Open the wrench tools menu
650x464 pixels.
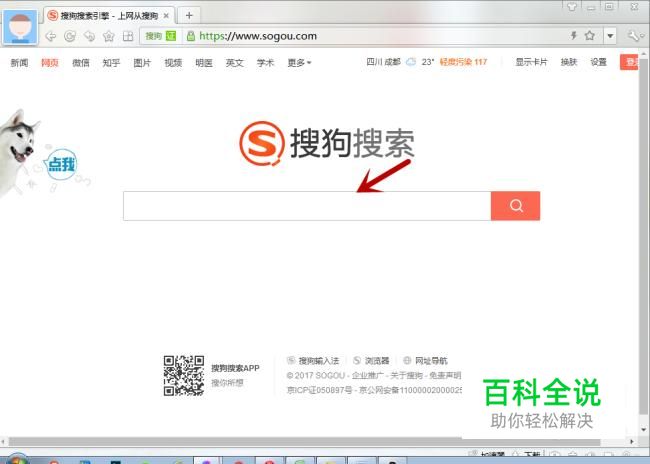(634, 36)
